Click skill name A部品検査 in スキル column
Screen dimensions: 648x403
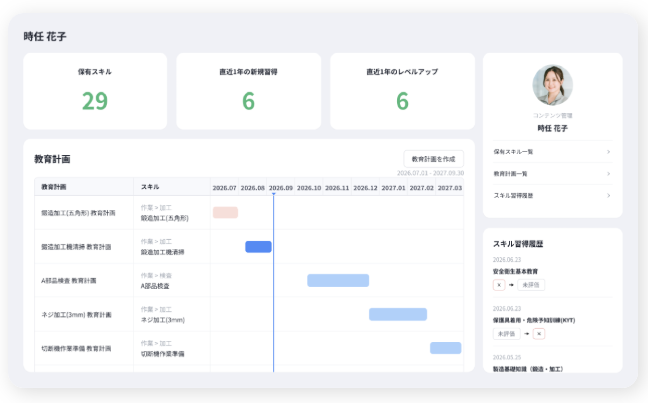tap(155, 286)
